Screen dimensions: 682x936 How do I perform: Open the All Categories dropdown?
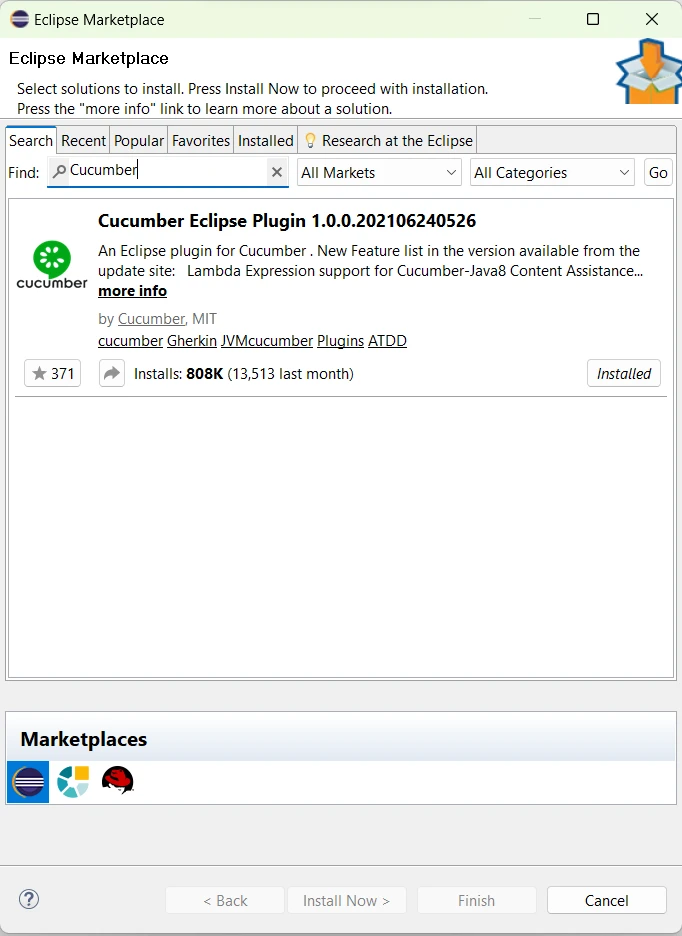coord(552,173)
